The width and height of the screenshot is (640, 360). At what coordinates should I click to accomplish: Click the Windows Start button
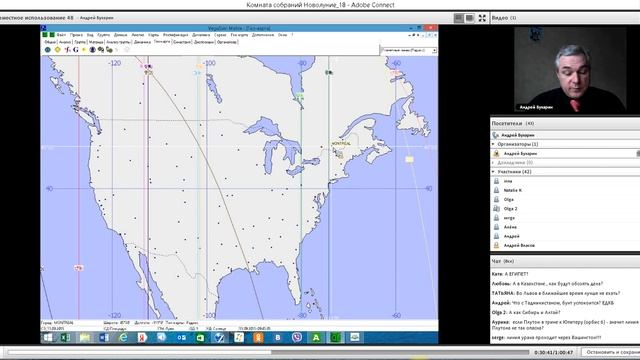pyautogui.click(x=48, y=338)
